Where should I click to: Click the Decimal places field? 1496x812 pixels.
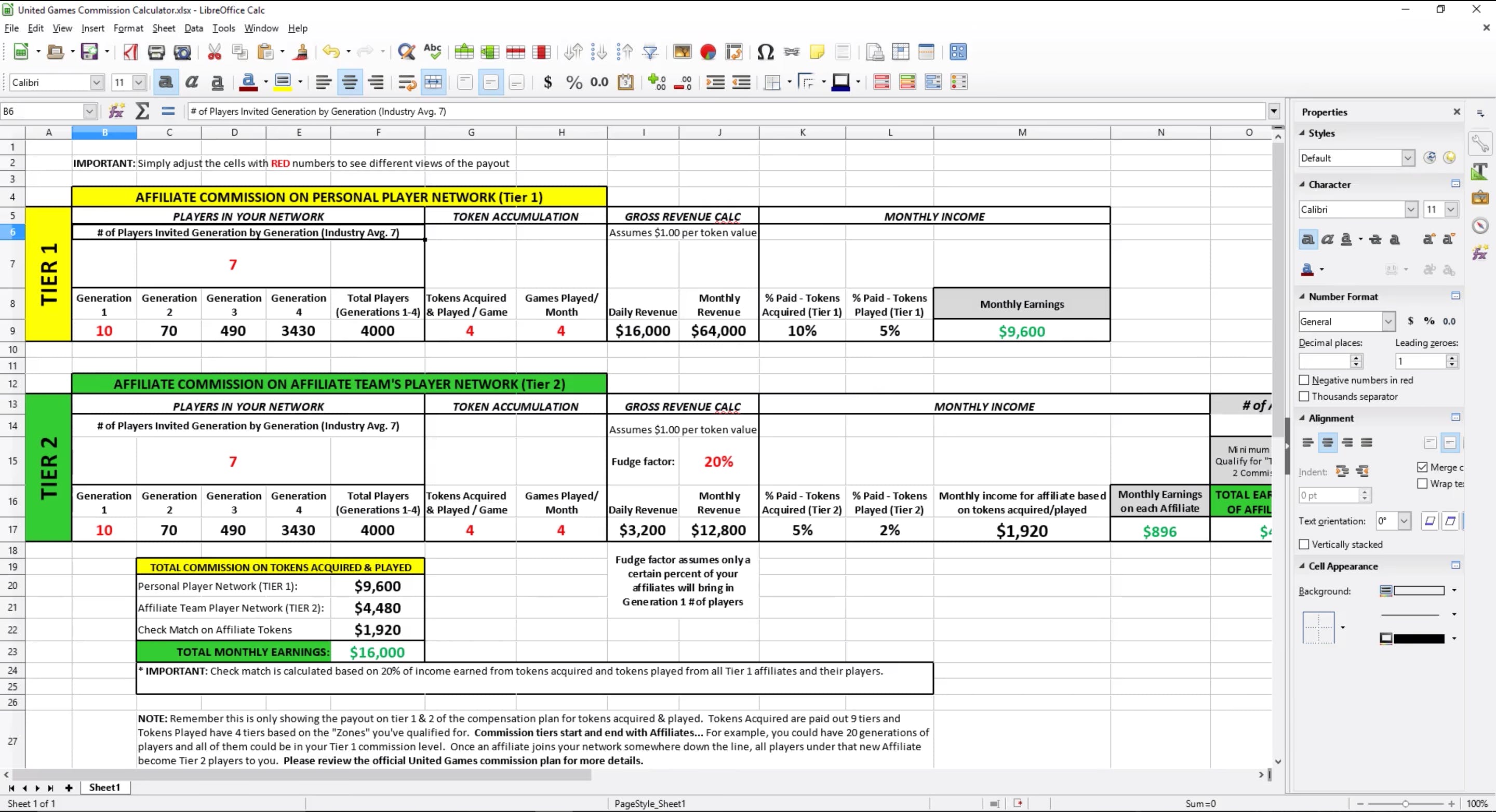(x=1324, y=361)
